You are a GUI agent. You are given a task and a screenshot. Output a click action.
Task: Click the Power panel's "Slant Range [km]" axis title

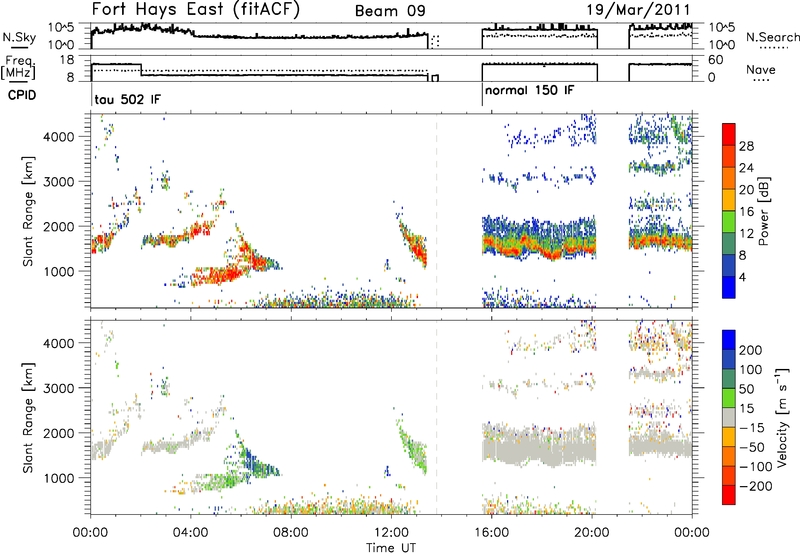28,211
